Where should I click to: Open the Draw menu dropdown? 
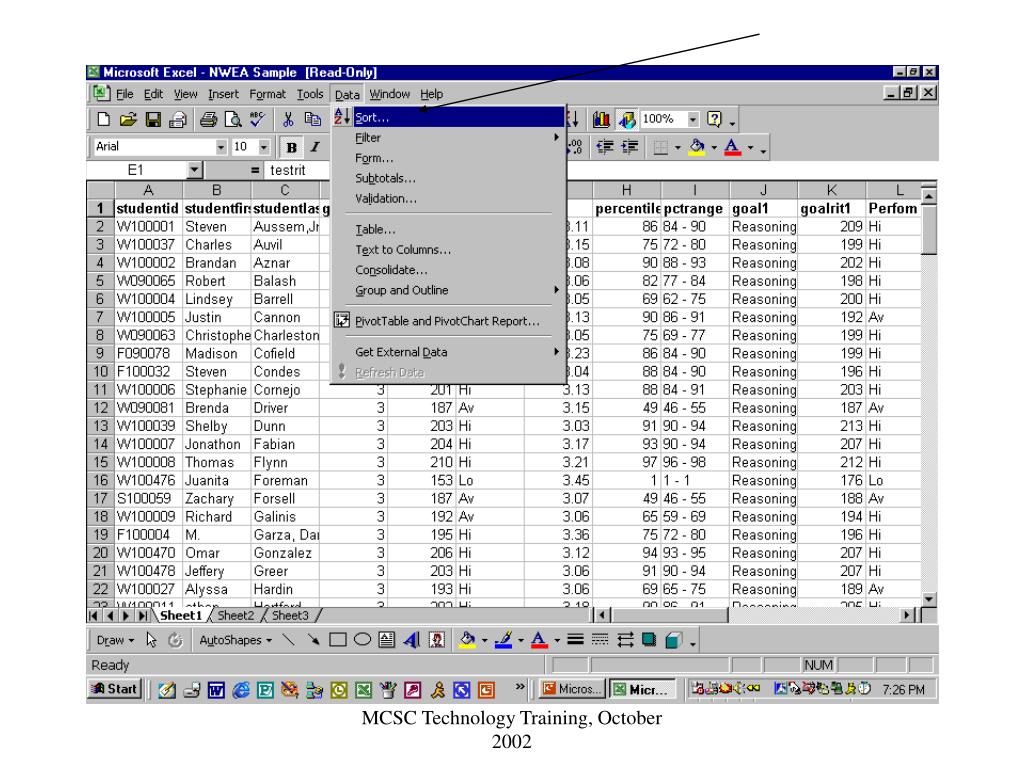[115, 641]
